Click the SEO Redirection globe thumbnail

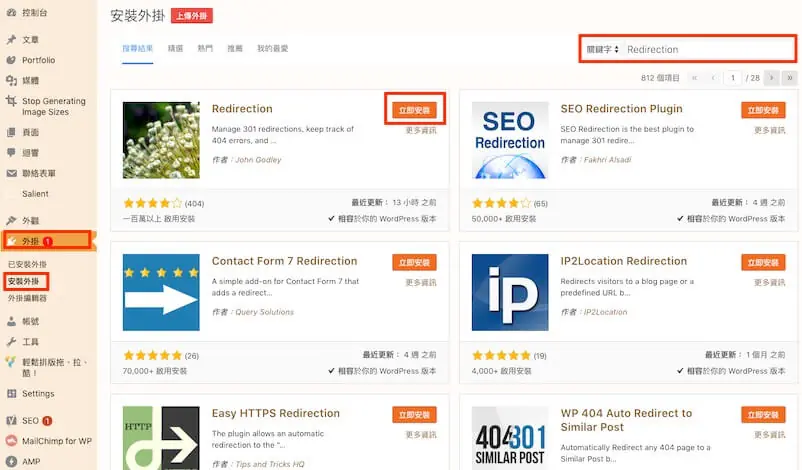[510, 140]
